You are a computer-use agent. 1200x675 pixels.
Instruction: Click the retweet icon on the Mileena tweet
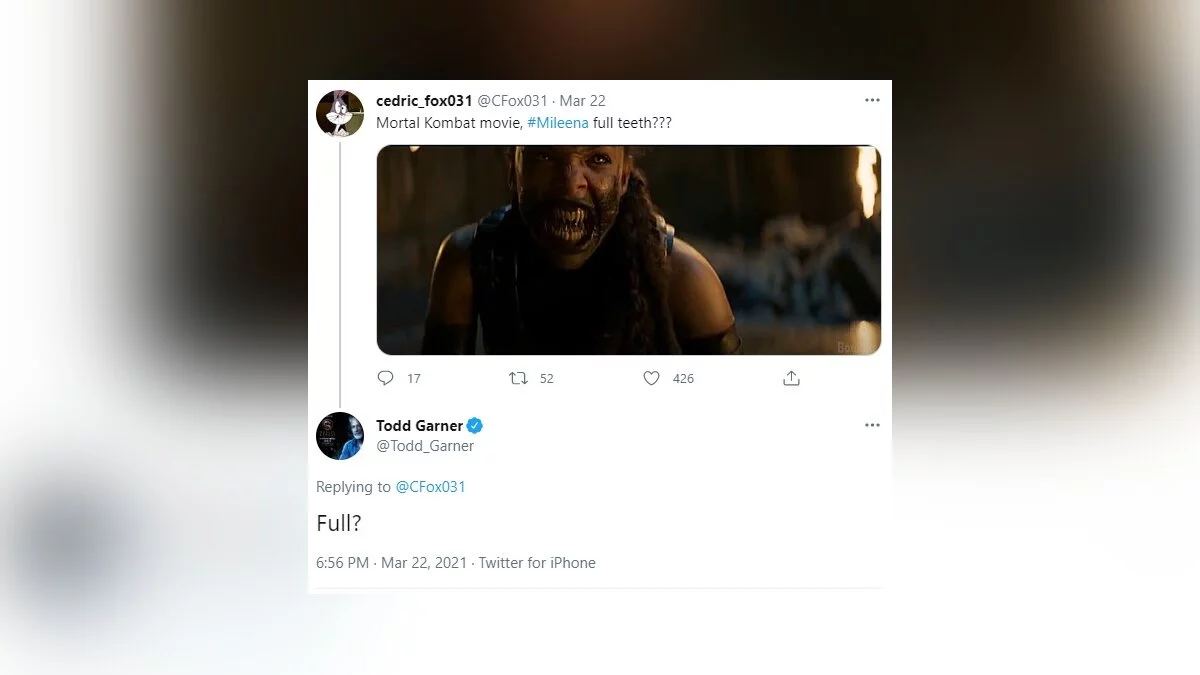518,378
